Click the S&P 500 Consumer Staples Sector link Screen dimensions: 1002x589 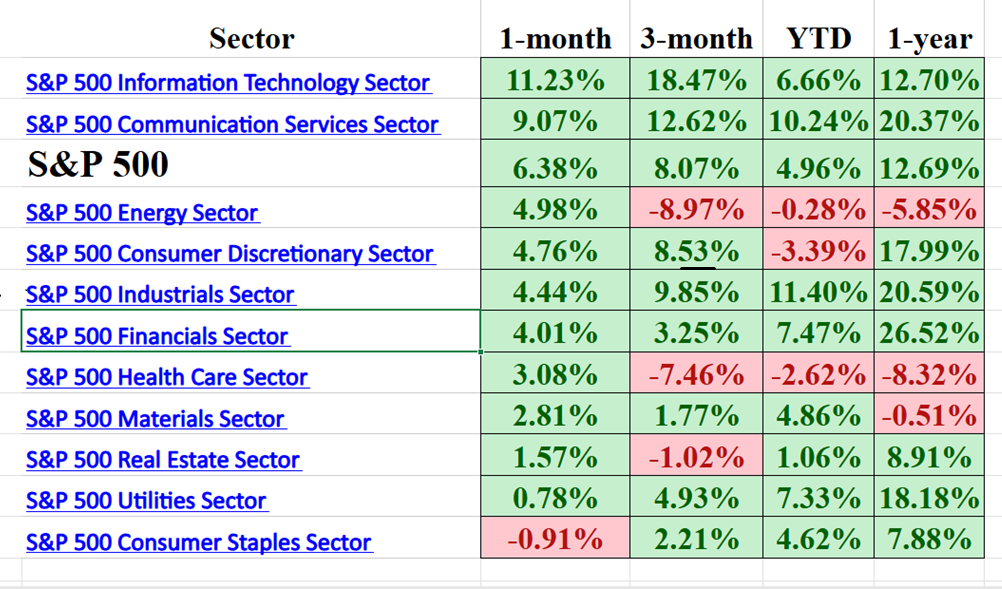(x=199, y=543)
